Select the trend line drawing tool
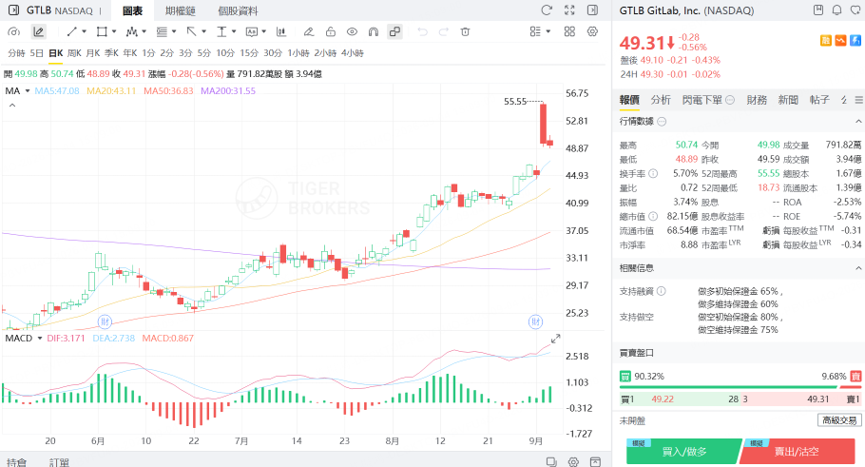865x467 pixels. 72,32
